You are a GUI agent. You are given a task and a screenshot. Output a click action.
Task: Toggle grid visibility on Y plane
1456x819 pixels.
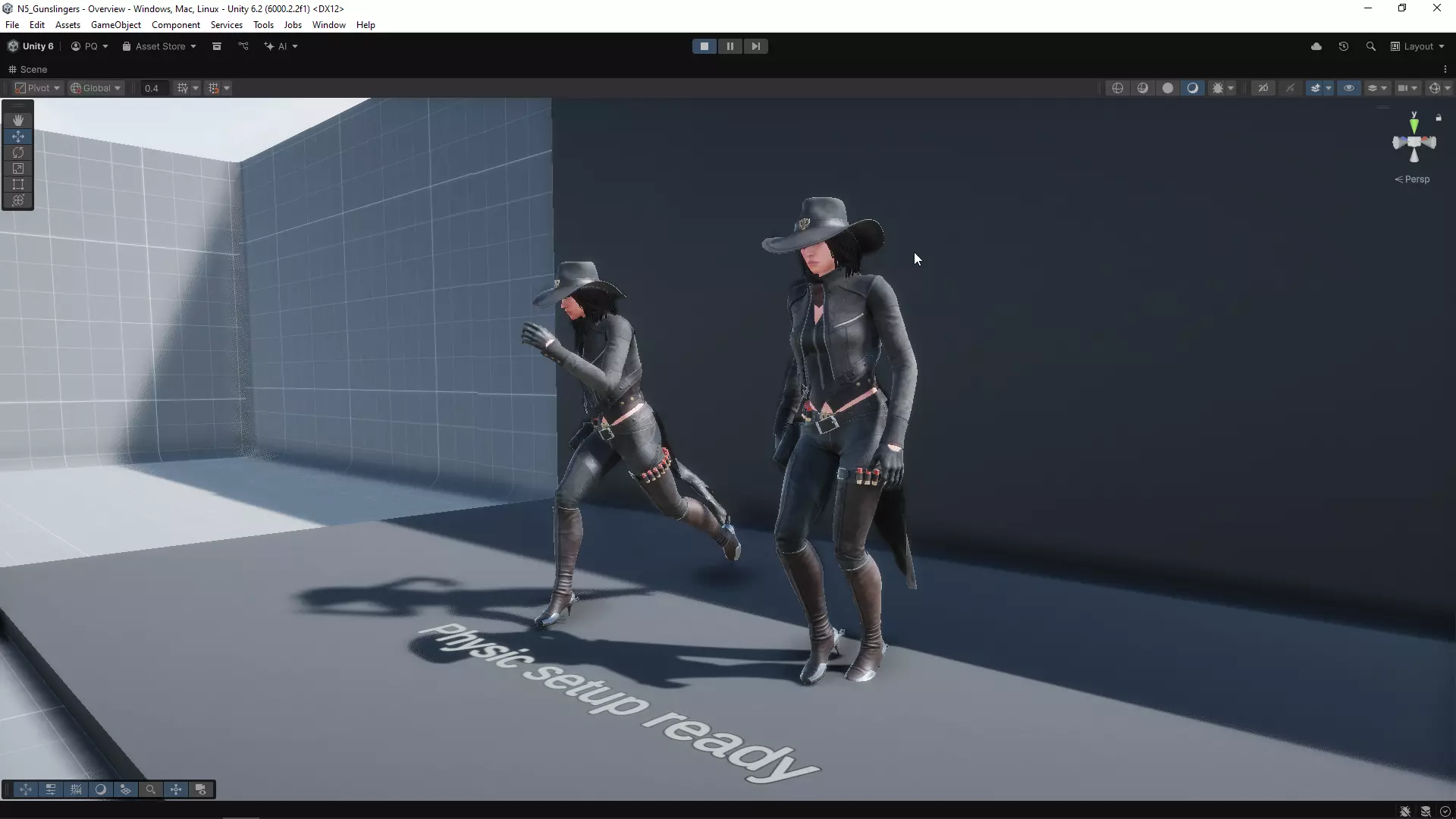coord(183,88)
